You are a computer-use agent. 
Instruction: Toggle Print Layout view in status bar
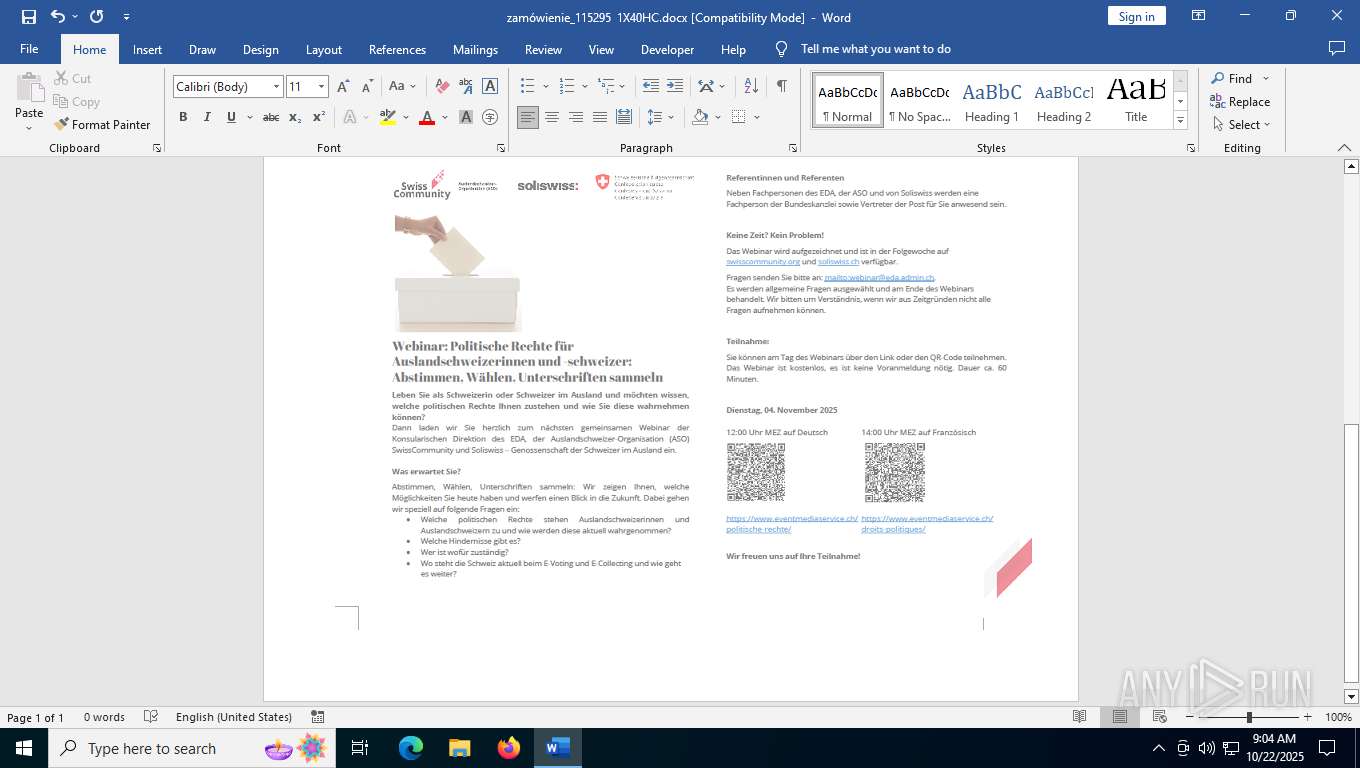(1120, 717)
